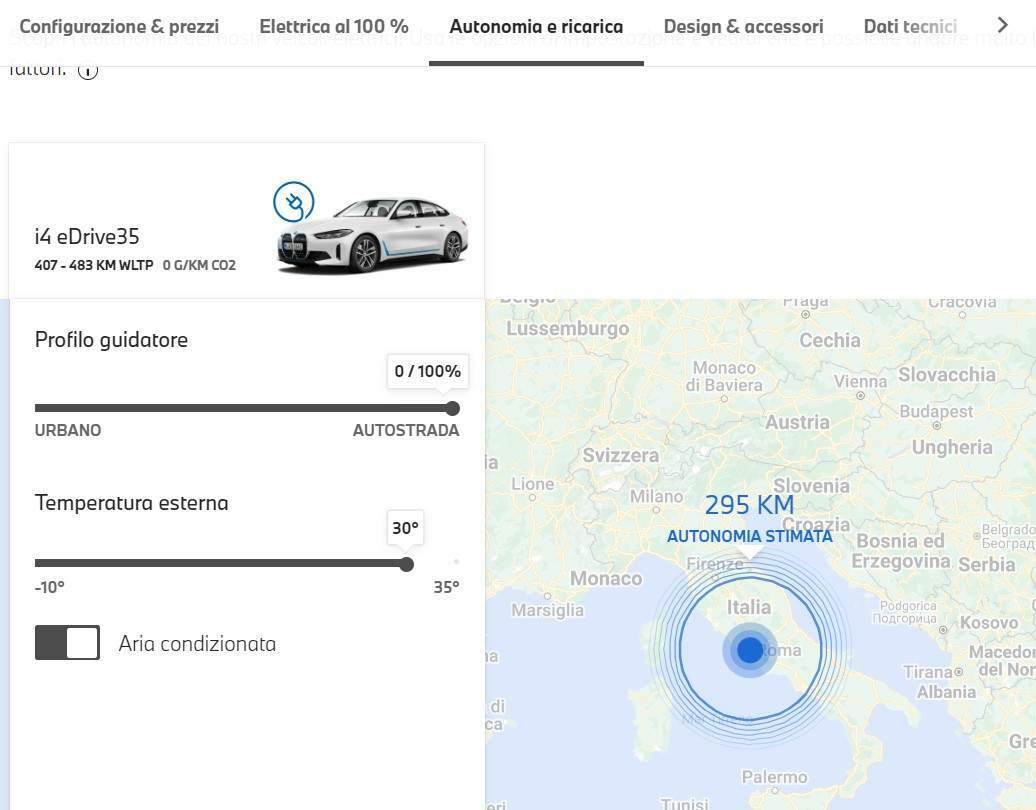1036x810 pixels.
Task: Open the Configurazione & prezzi tab
Action: (x=119, y=26)
